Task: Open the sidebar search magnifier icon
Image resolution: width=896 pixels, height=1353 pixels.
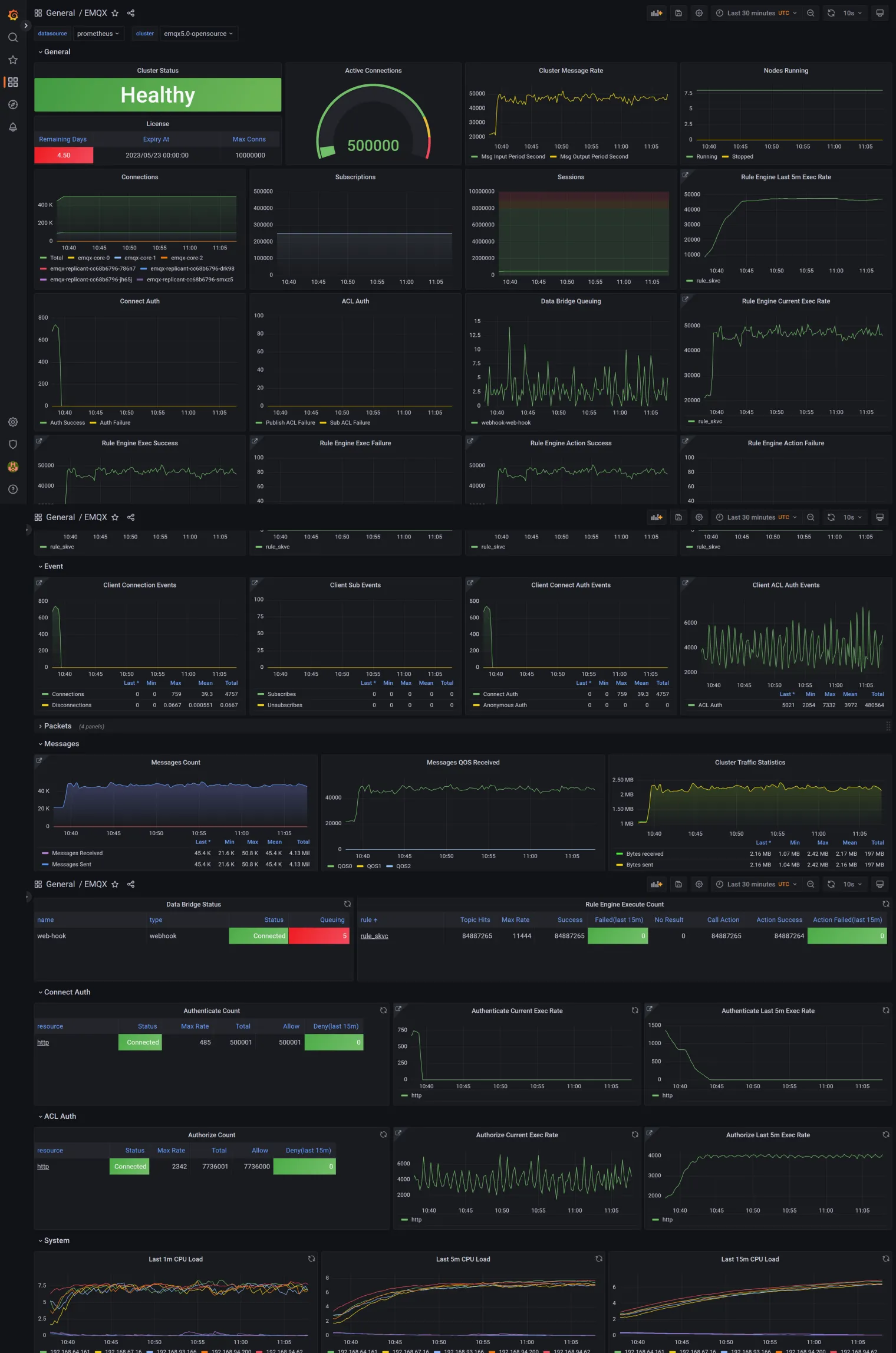Action: click(x=13, y=37)
